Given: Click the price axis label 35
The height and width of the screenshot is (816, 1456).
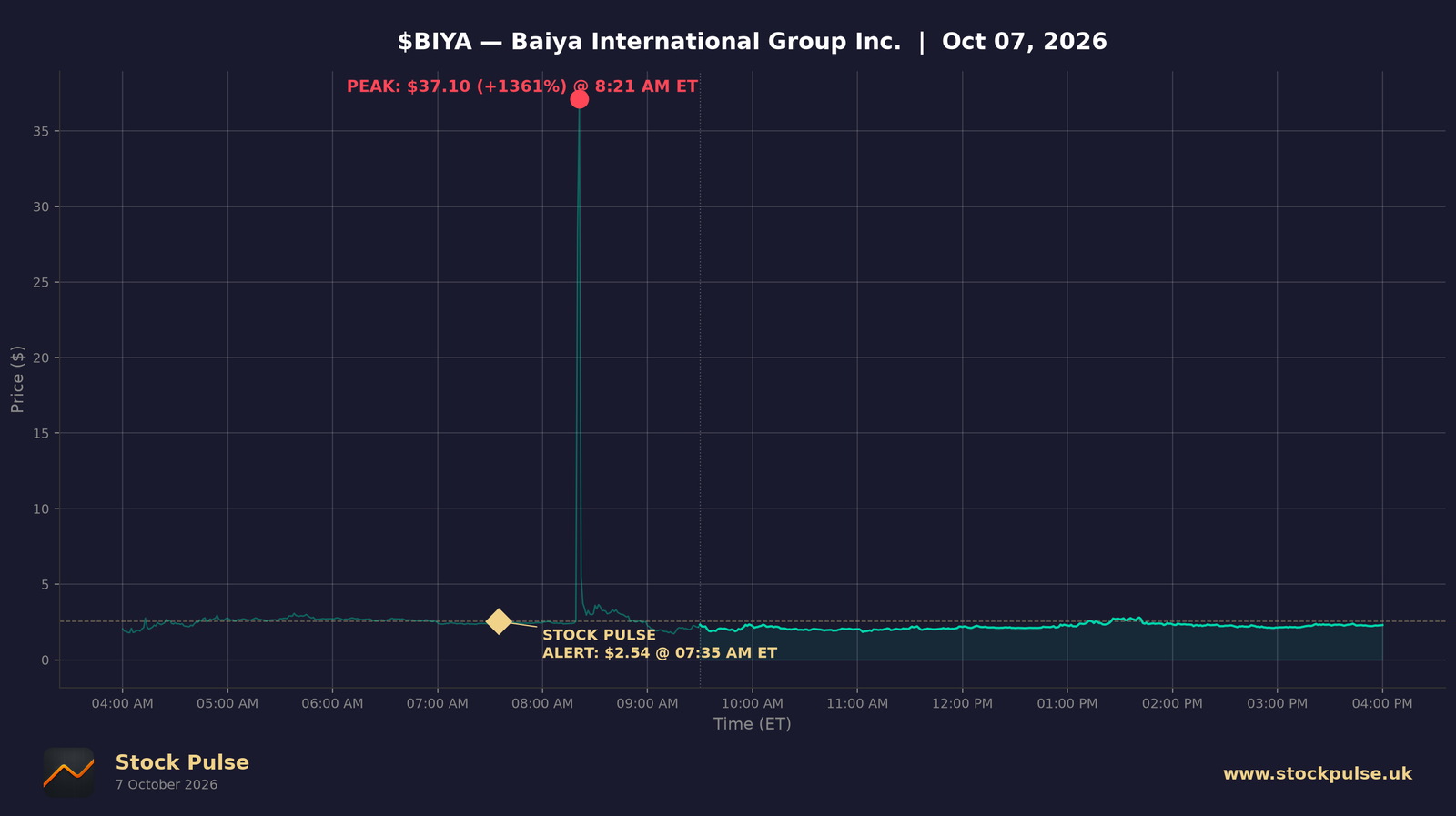Looking at the screenshot, I should (x=43, y=131).
